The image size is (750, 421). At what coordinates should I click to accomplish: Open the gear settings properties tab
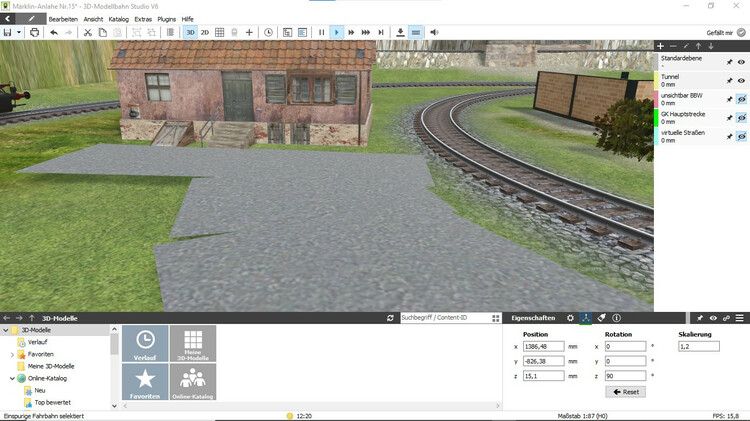point(570,318)
